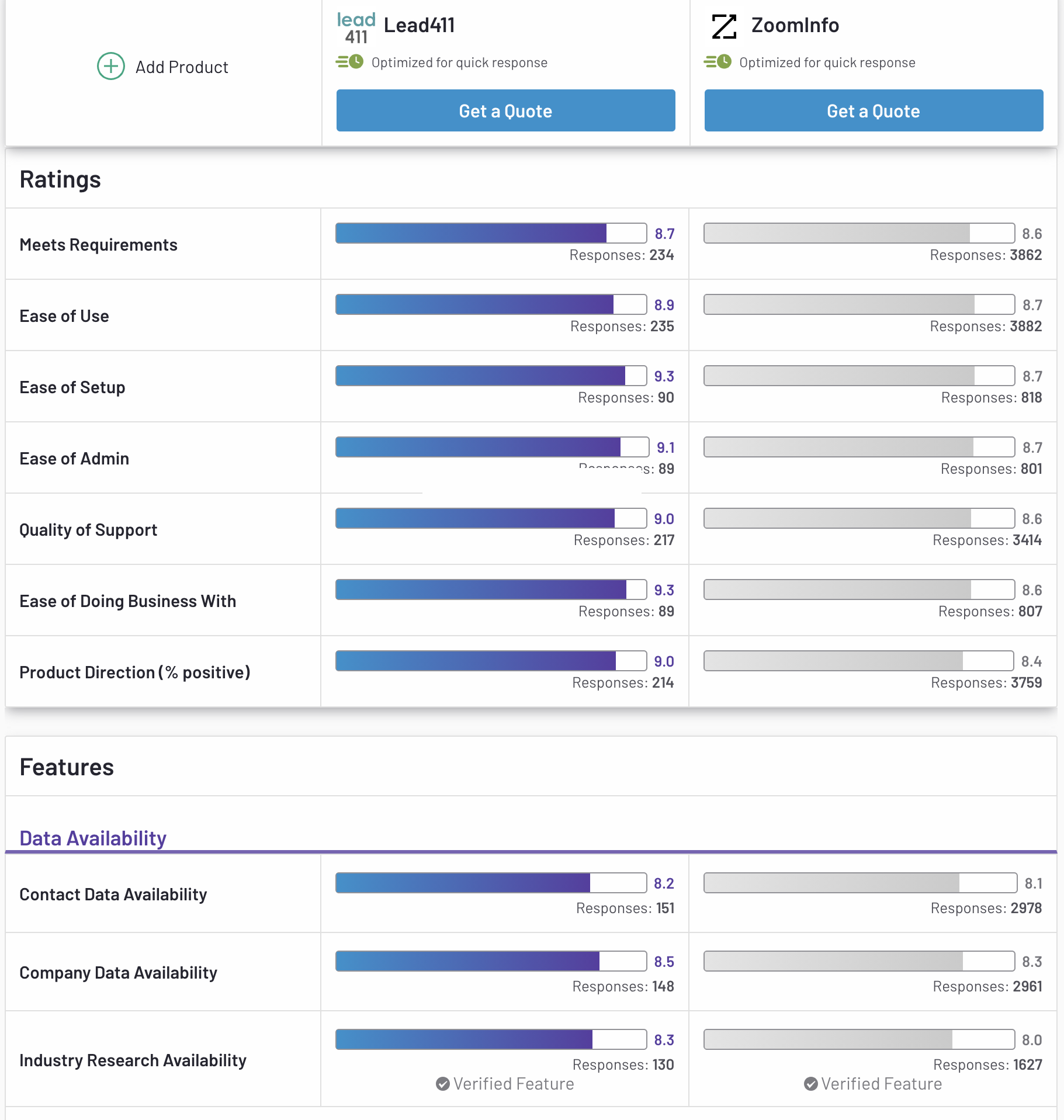The width and height of the screenshot is (1064, 1120).
Task: Click ZoomInfo's Verified Feature checkmark icon
Action: (811, 1084)
